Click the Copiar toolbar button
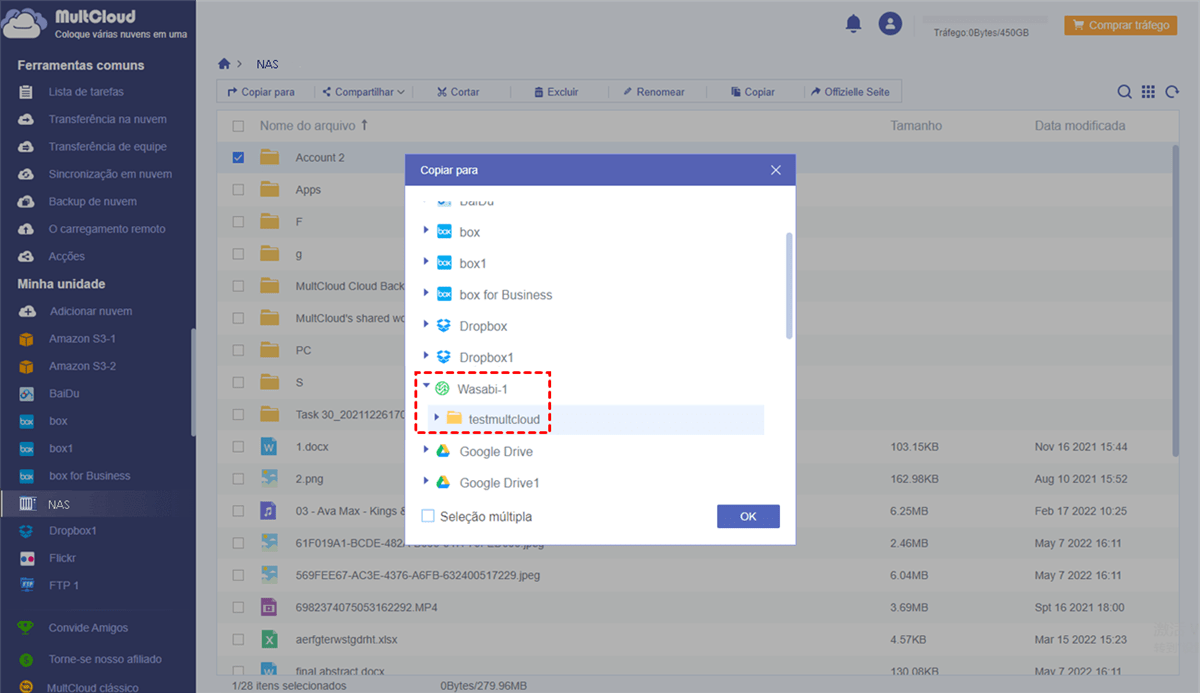1200x693 pixels. (752, 92)
